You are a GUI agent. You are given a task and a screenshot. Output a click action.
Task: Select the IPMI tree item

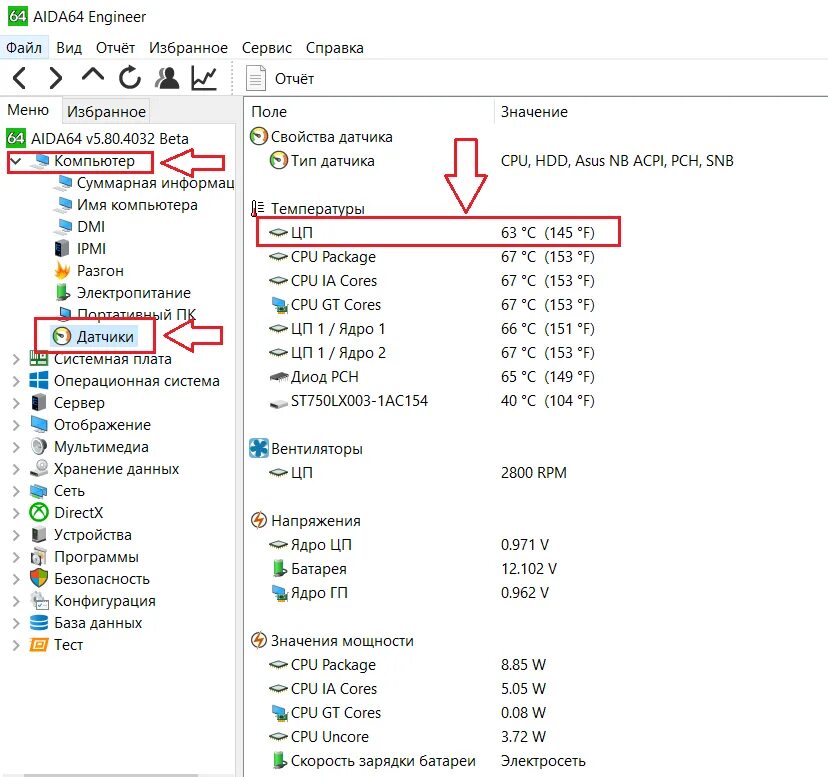pyautogui.click(x=80, y=249)
